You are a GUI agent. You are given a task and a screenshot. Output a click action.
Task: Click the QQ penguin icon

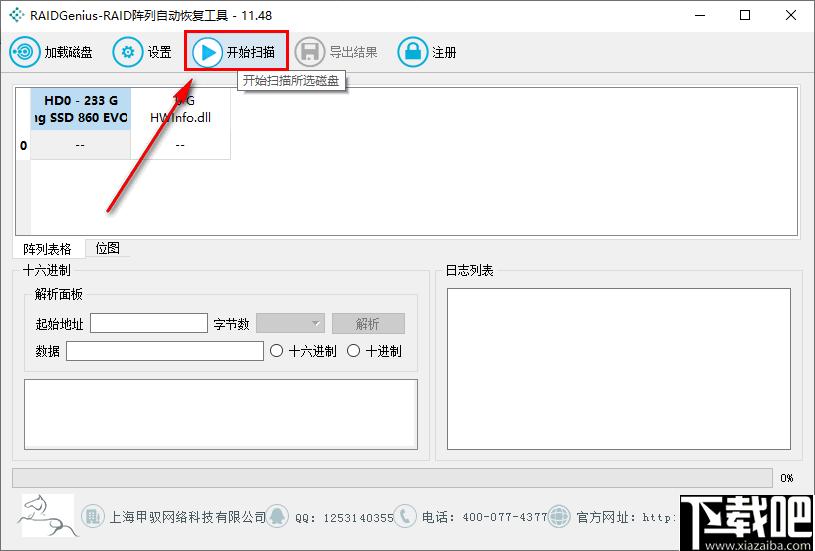tap(279, 516)
